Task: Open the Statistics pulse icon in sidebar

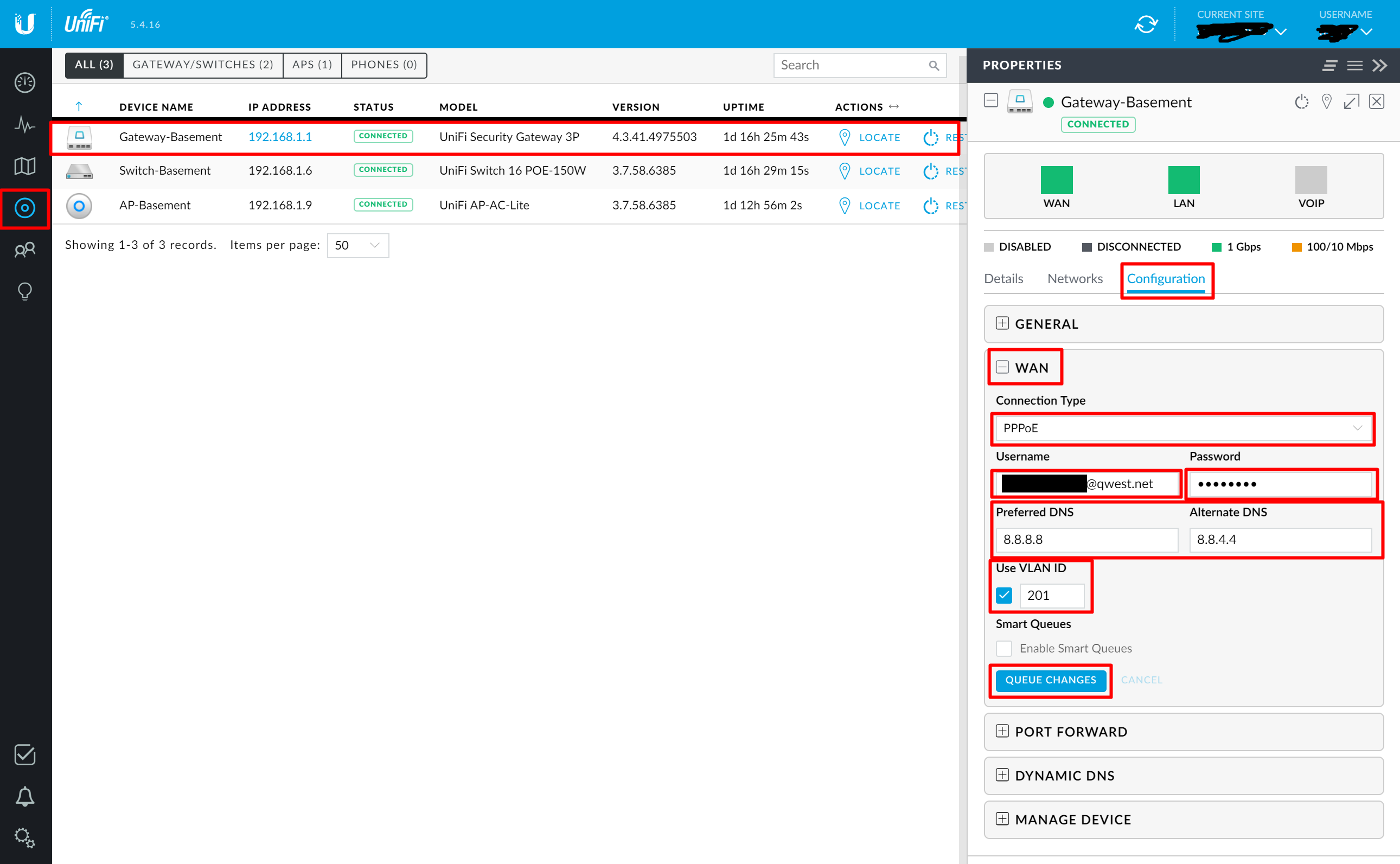Action: (x=24, y=125)
